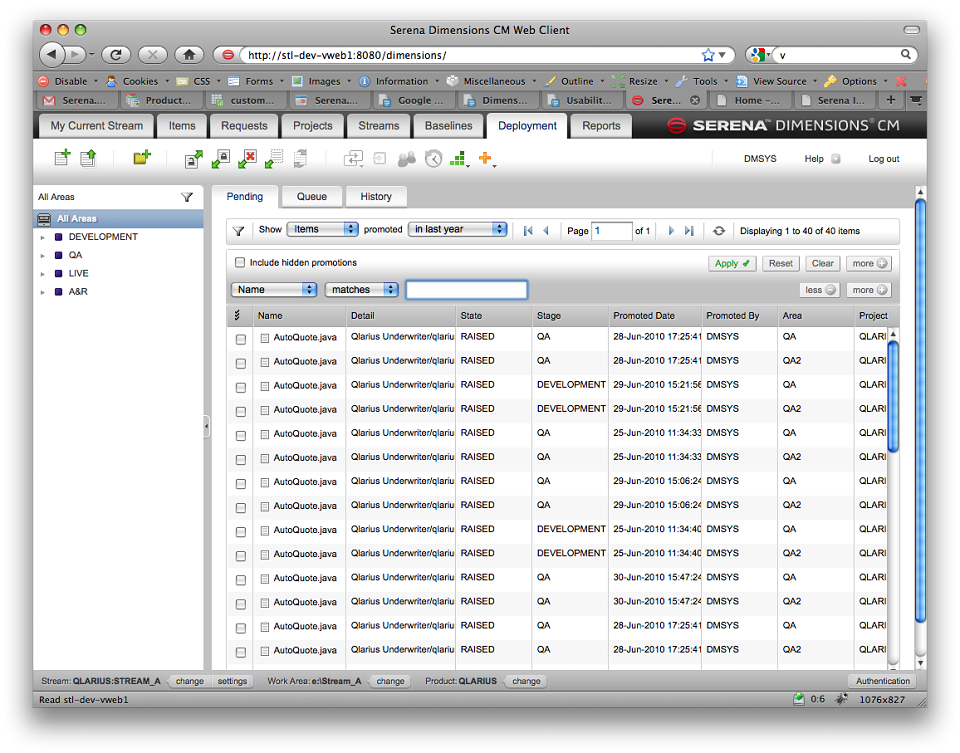960x753 pixels.
Task: Click the refresh icon next to page navigation
Action: point(719,231)
